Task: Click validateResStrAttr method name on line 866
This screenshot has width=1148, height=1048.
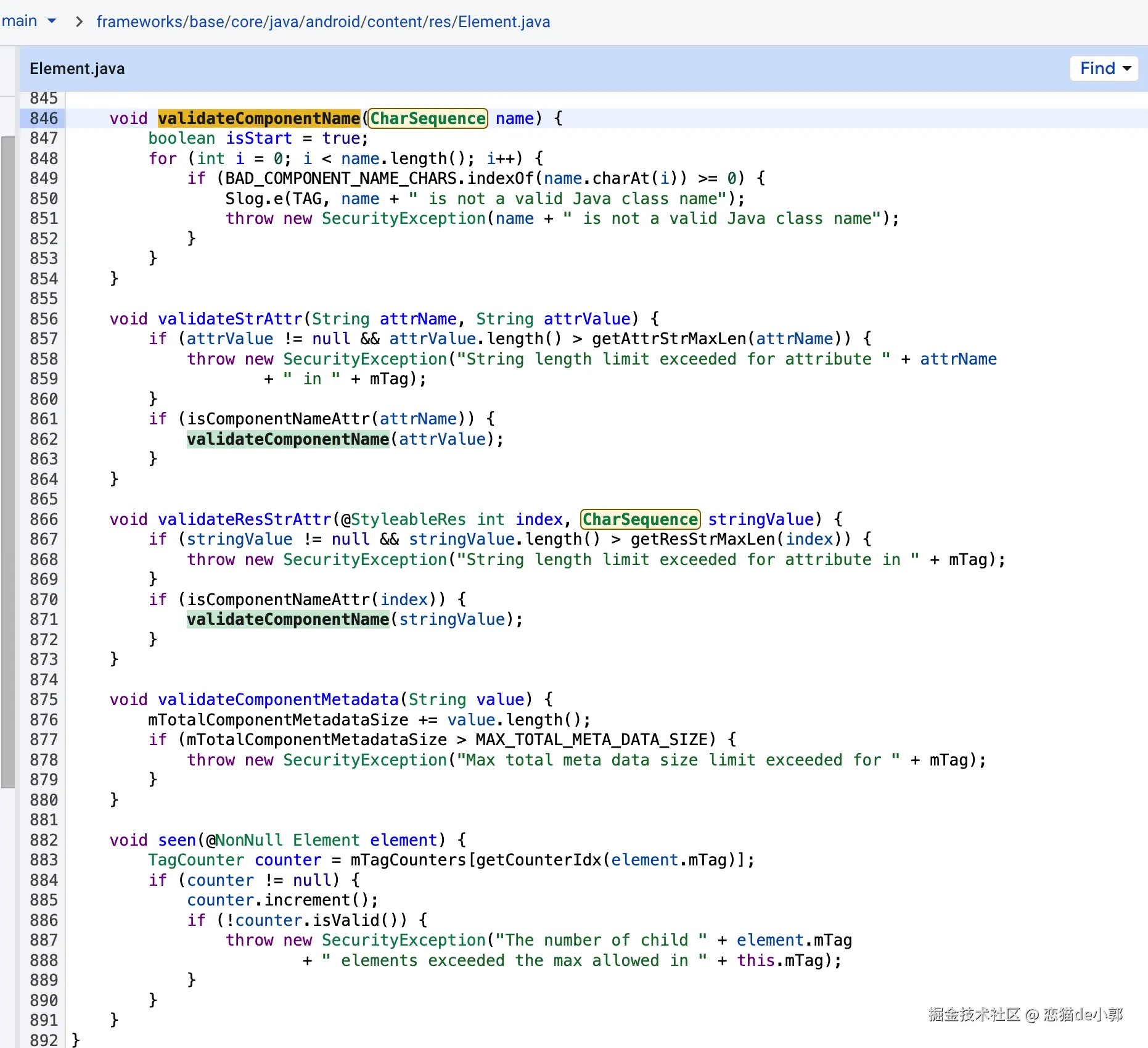Action: click(245, 519)
